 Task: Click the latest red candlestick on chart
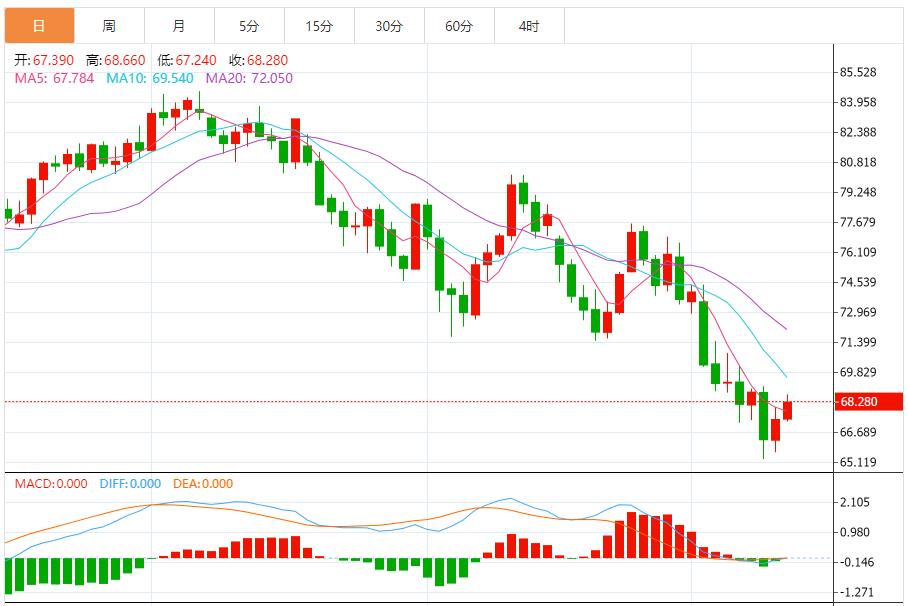click(x=788, y=410)
